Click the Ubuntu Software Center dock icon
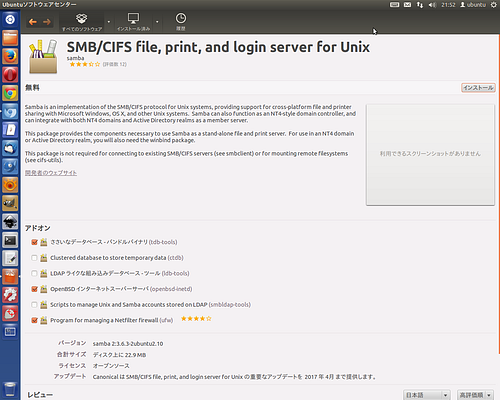The width and height of the screenshot is (500, 400). pos(10,276)
